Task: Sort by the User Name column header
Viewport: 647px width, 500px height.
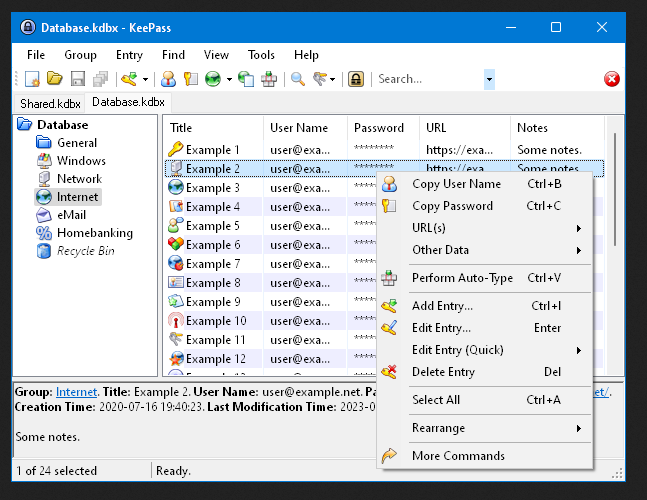Action: click(x=306, y=128)
